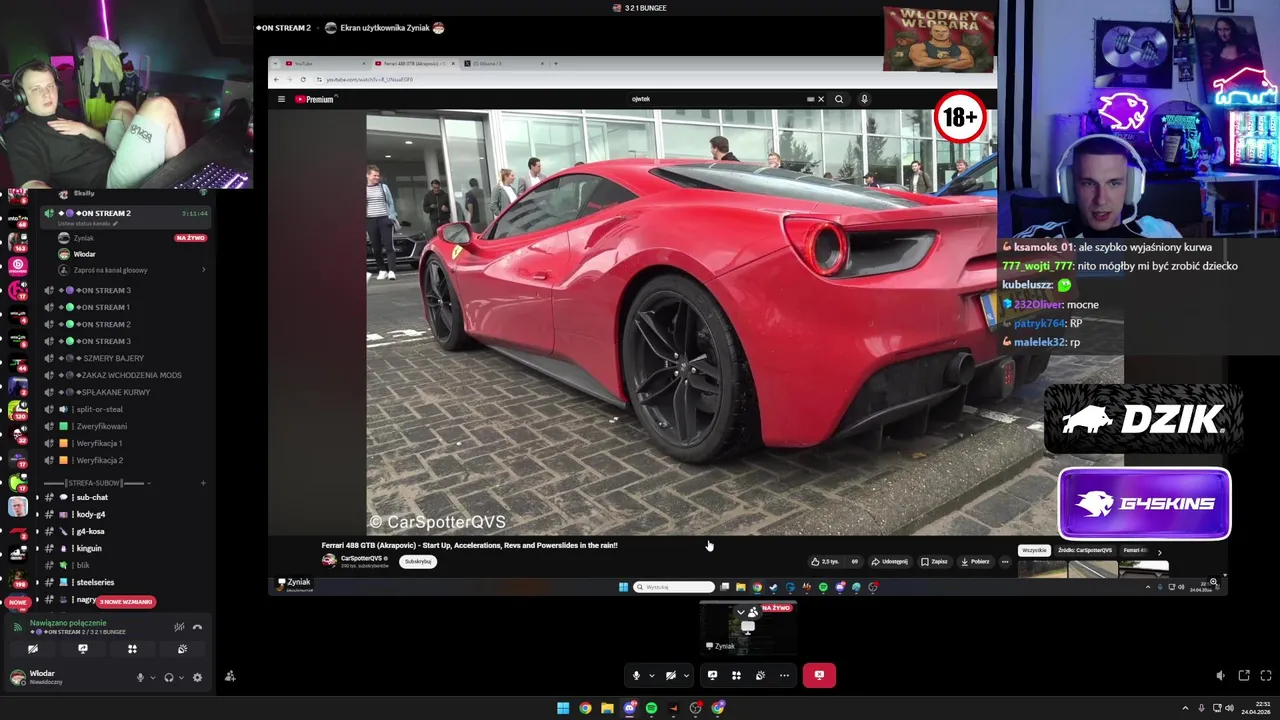
Task: Open the activities grid icon in call bar
Action: click(736, 675)
